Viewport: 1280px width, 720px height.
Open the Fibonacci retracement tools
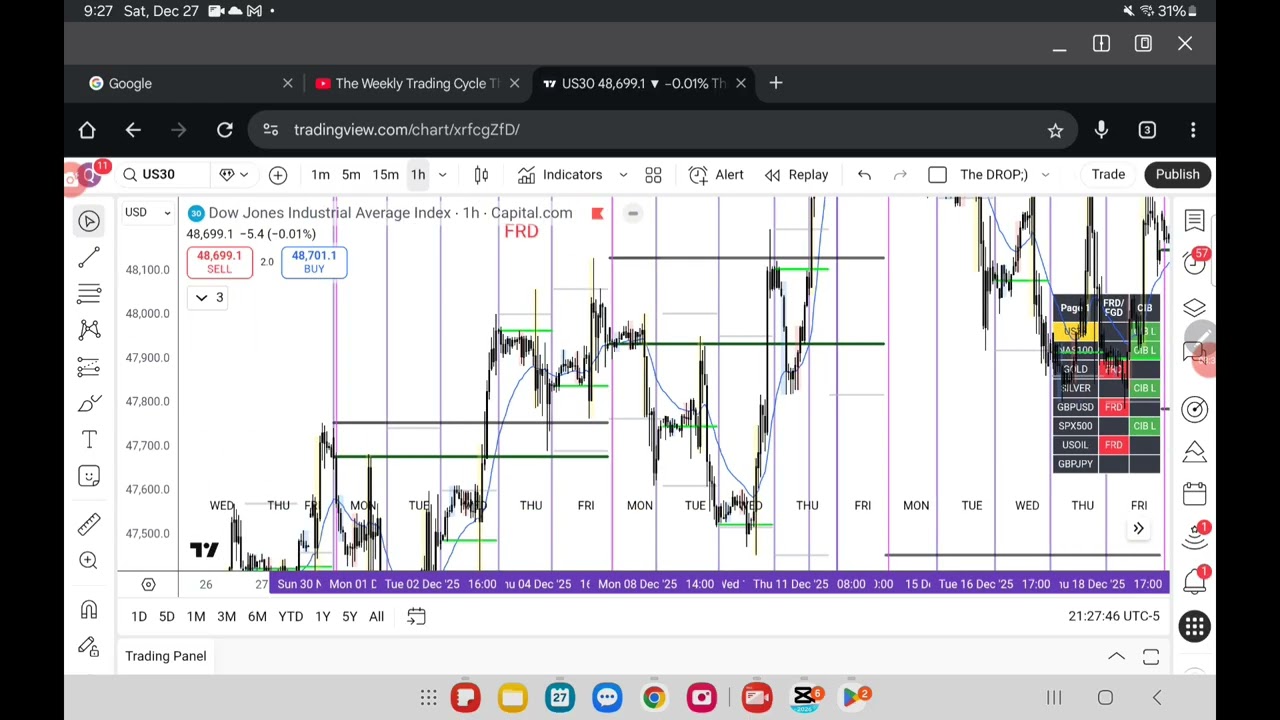(x=89, y=293)
